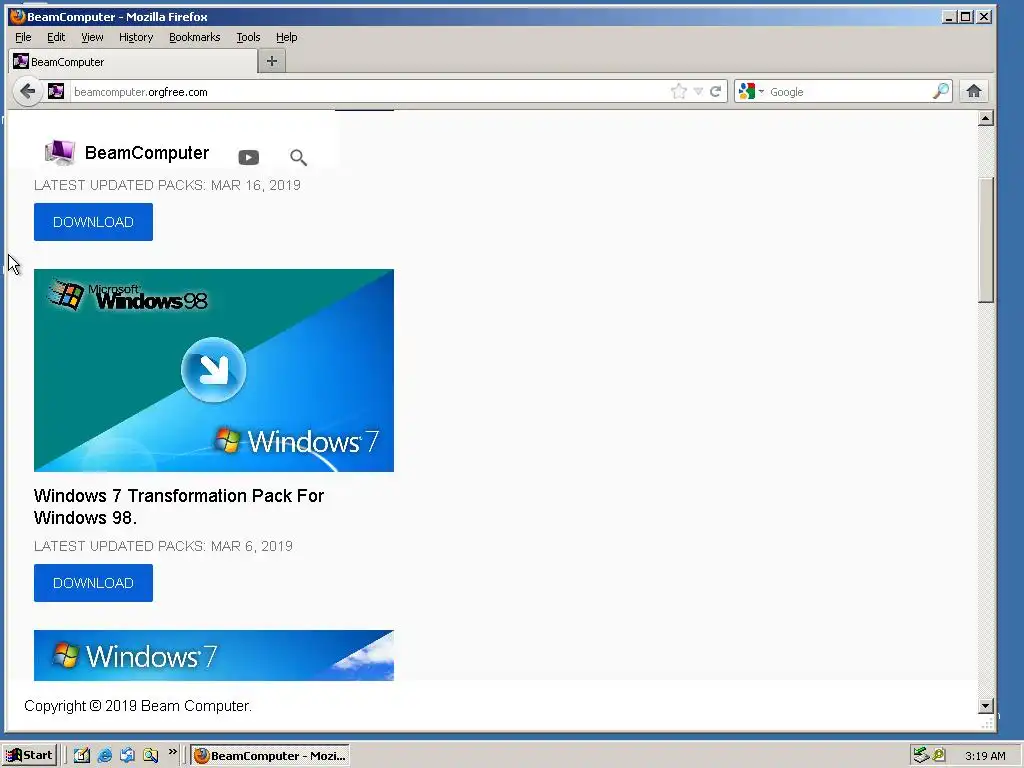
Task: Click the Firefox back arrow button
Action: 27,91
